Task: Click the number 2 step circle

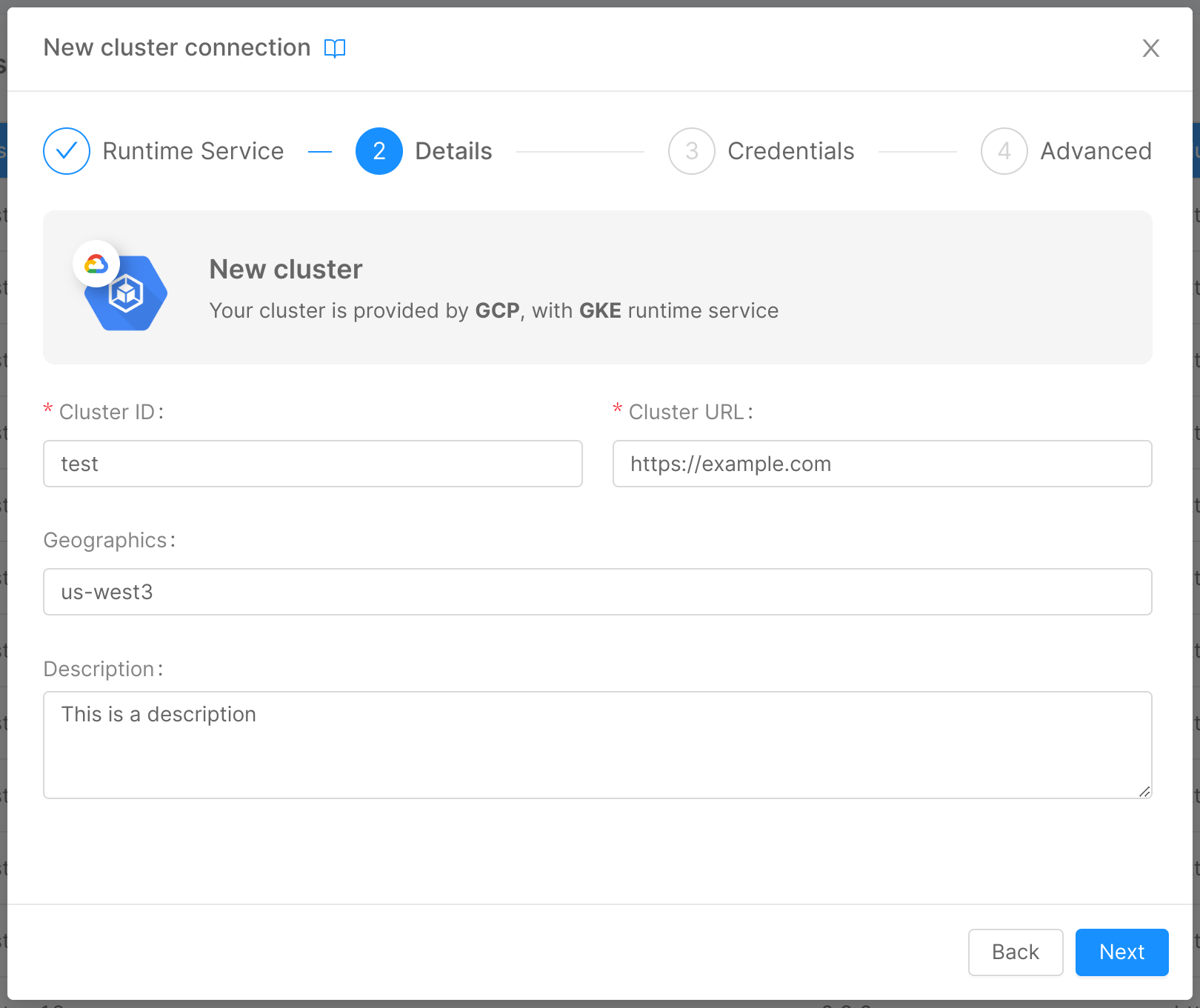Action: [379, 151]
